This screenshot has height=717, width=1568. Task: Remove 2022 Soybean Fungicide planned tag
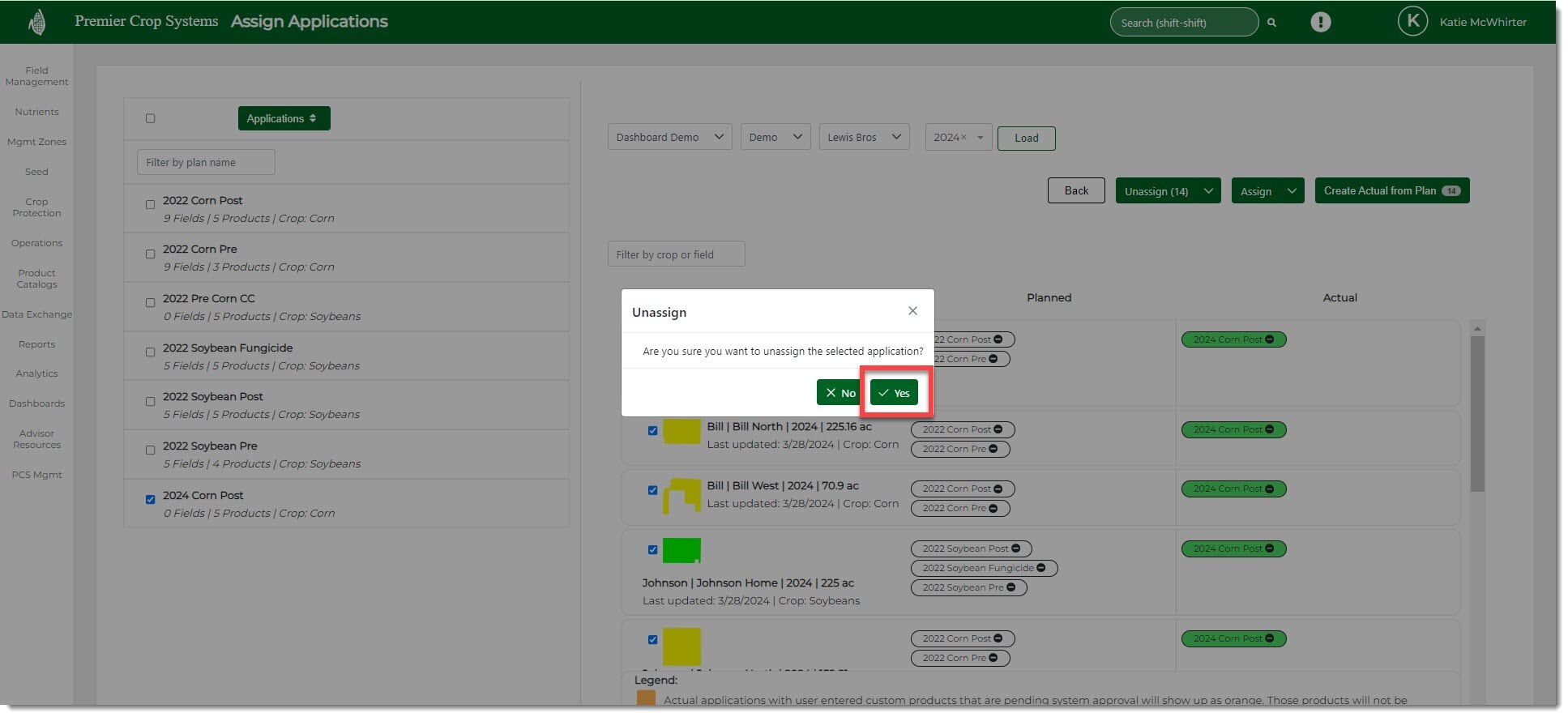point(1041,568)
